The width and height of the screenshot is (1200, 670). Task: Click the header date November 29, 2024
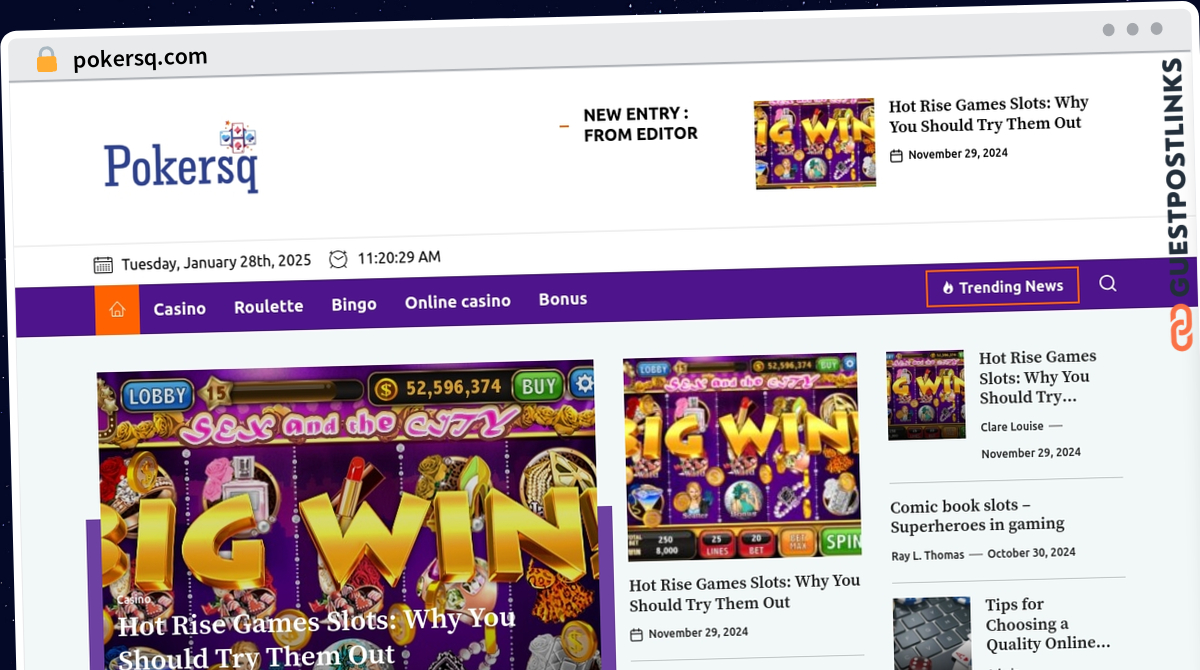coord(958,154)
